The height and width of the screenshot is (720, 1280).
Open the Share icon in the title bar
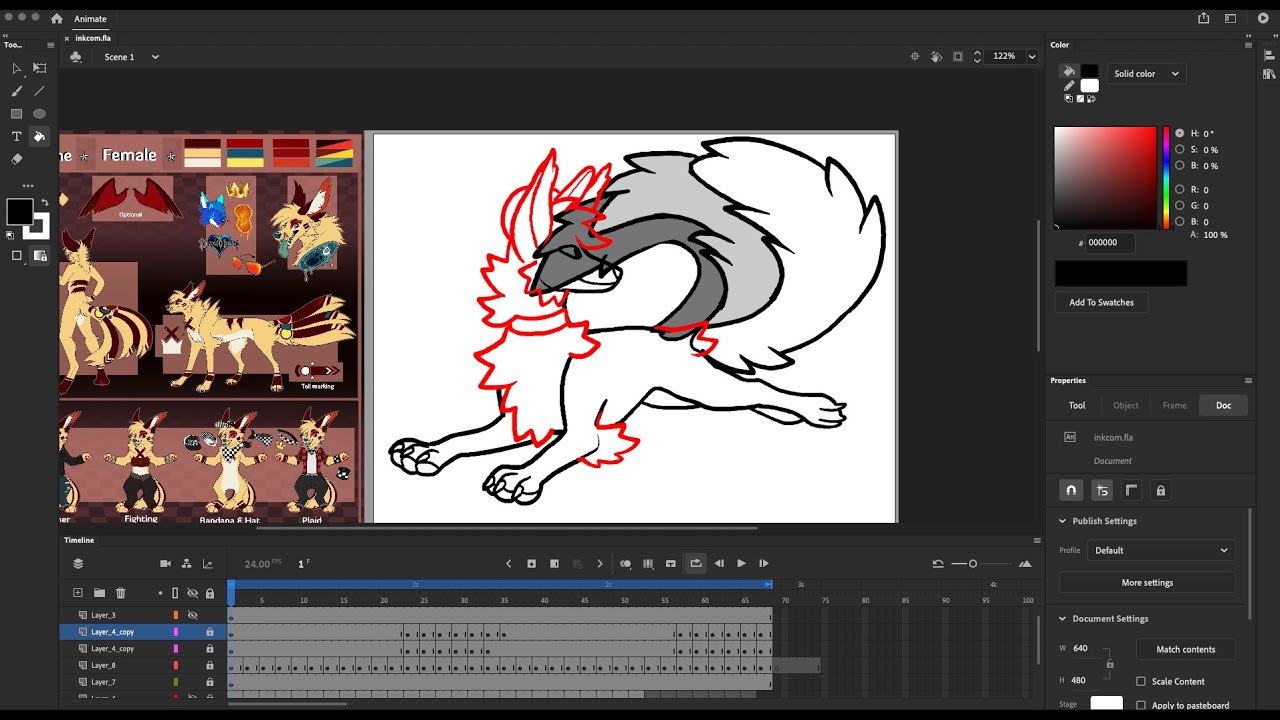point(1204,18)
